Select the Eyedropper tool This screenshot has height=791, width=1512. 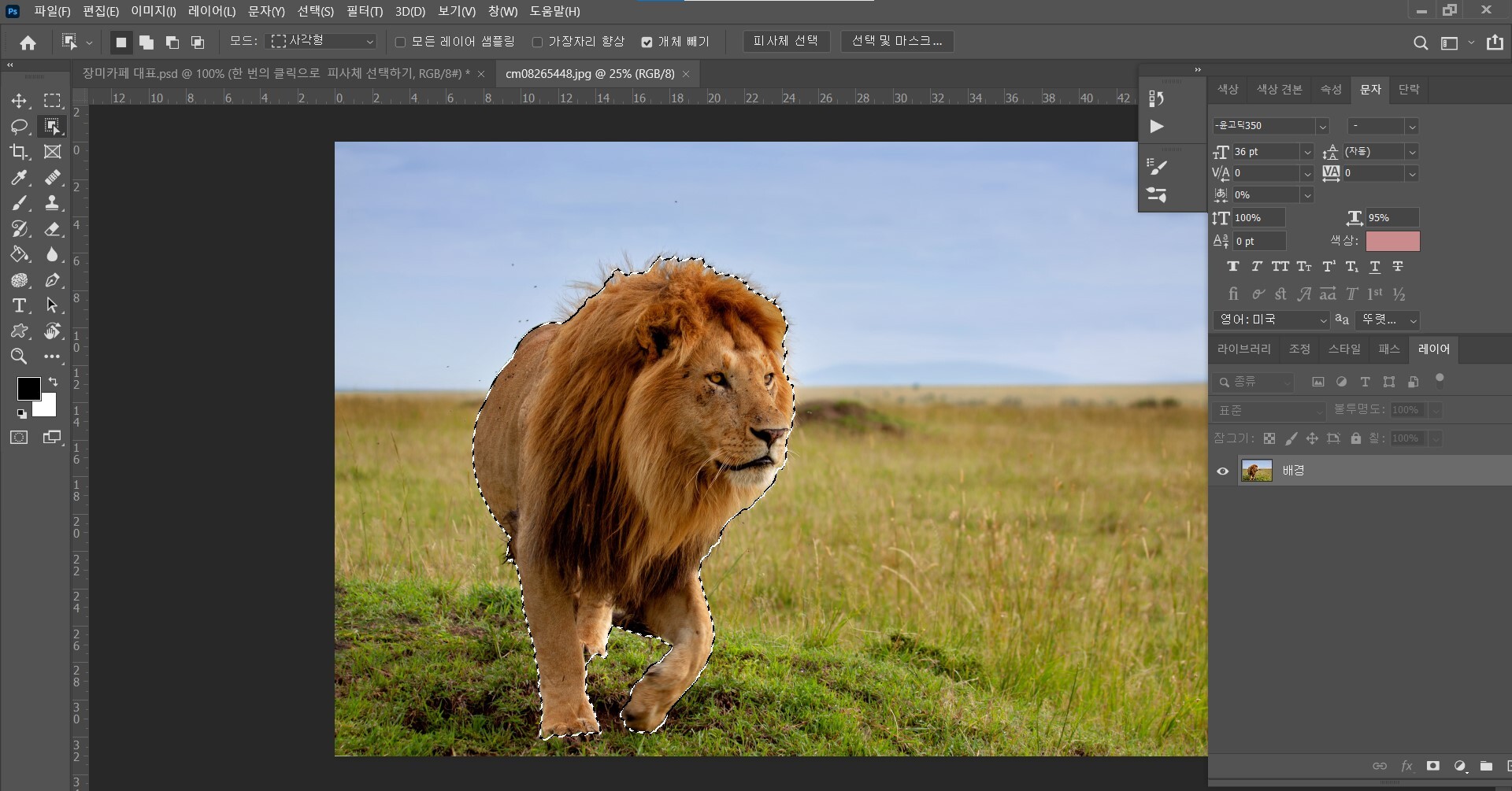(x=19, y=178)
